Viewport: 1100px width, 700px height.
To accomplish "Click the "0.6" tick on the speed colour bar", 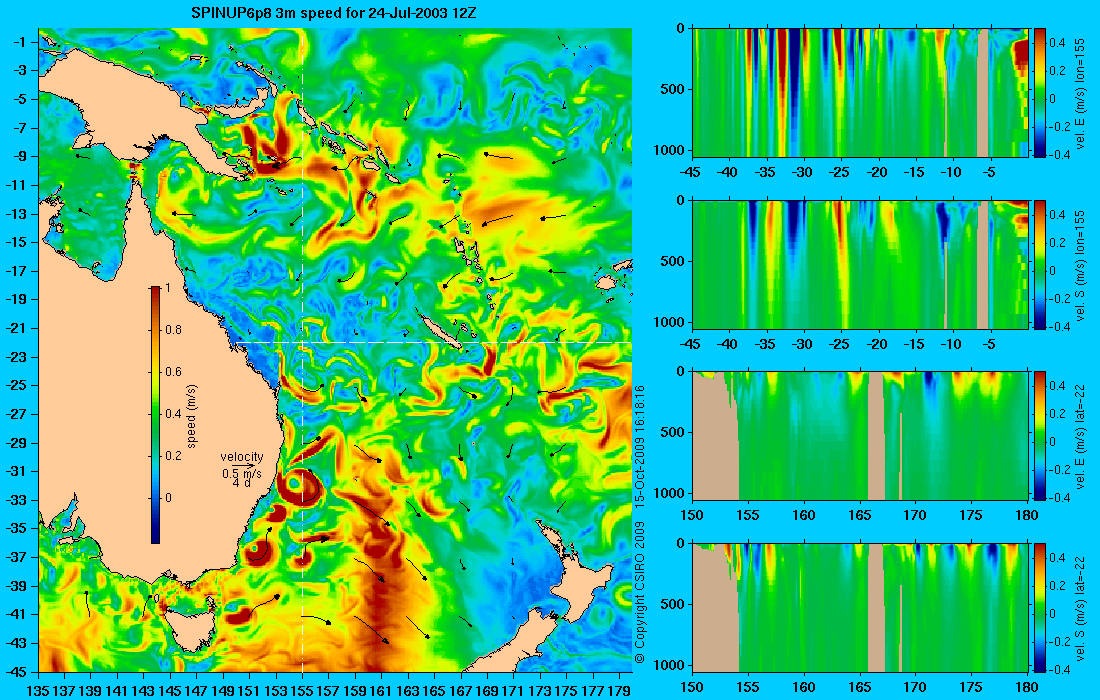I will tap(173, 372).
